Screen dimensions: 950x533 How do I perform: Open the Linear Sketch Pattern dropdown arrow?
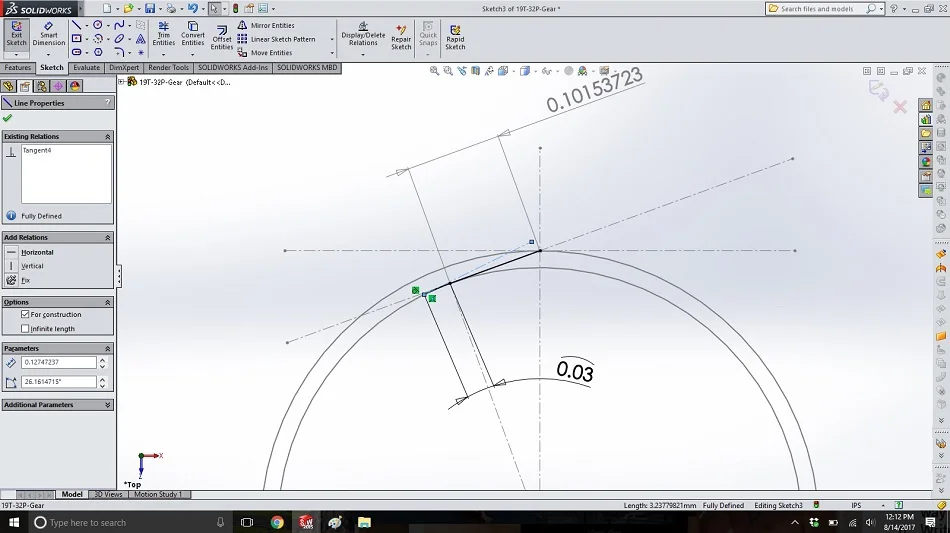pos(332,39)
